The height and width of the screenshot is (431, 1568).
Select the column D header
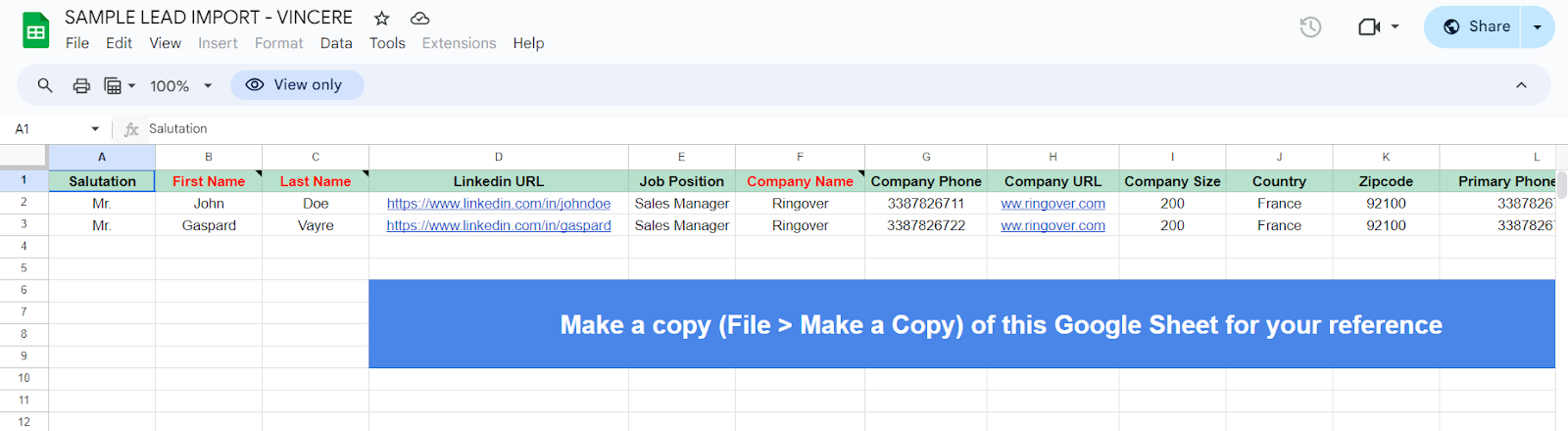[x=499, y=157]
